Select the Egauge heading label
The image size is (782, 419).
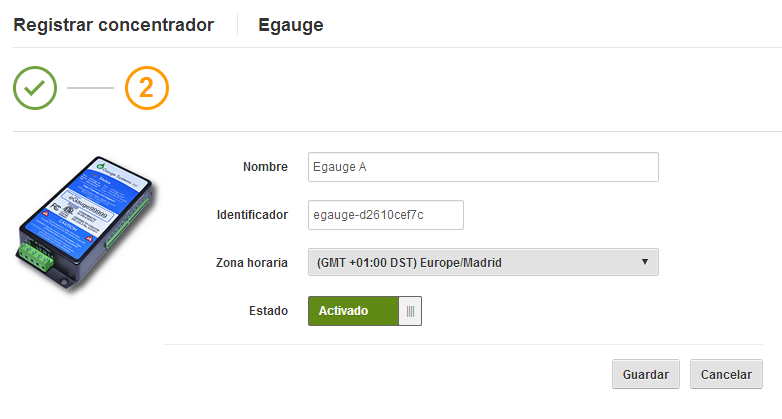click(x=291, y=25)
